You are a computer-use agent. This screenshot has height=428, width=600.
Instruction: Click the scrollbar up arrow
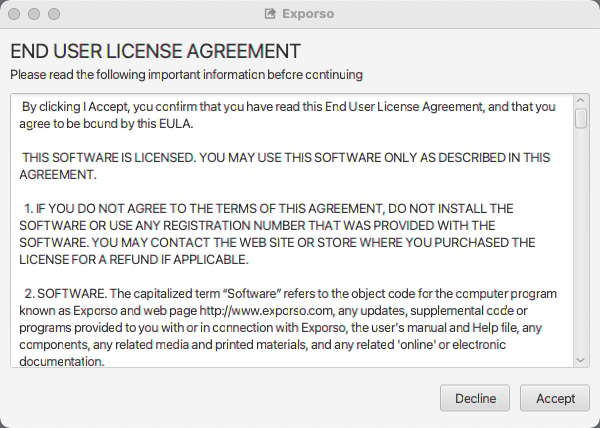[581, 102]
